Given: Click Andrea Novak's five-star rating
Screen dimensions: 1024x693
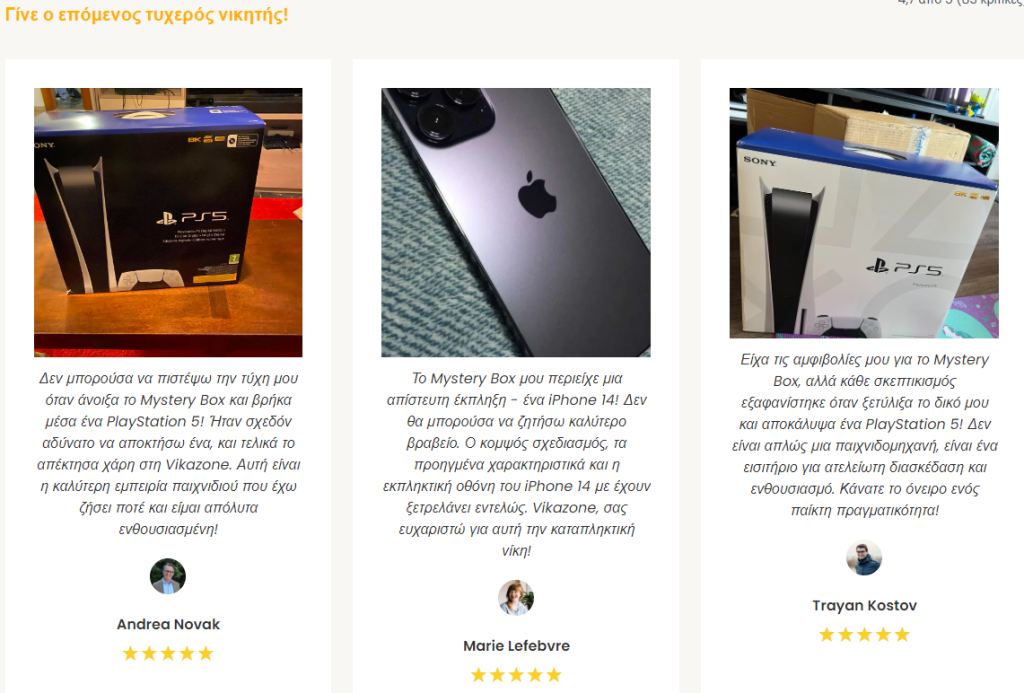Looking at the screenshot, I should [x=168, y=653].
